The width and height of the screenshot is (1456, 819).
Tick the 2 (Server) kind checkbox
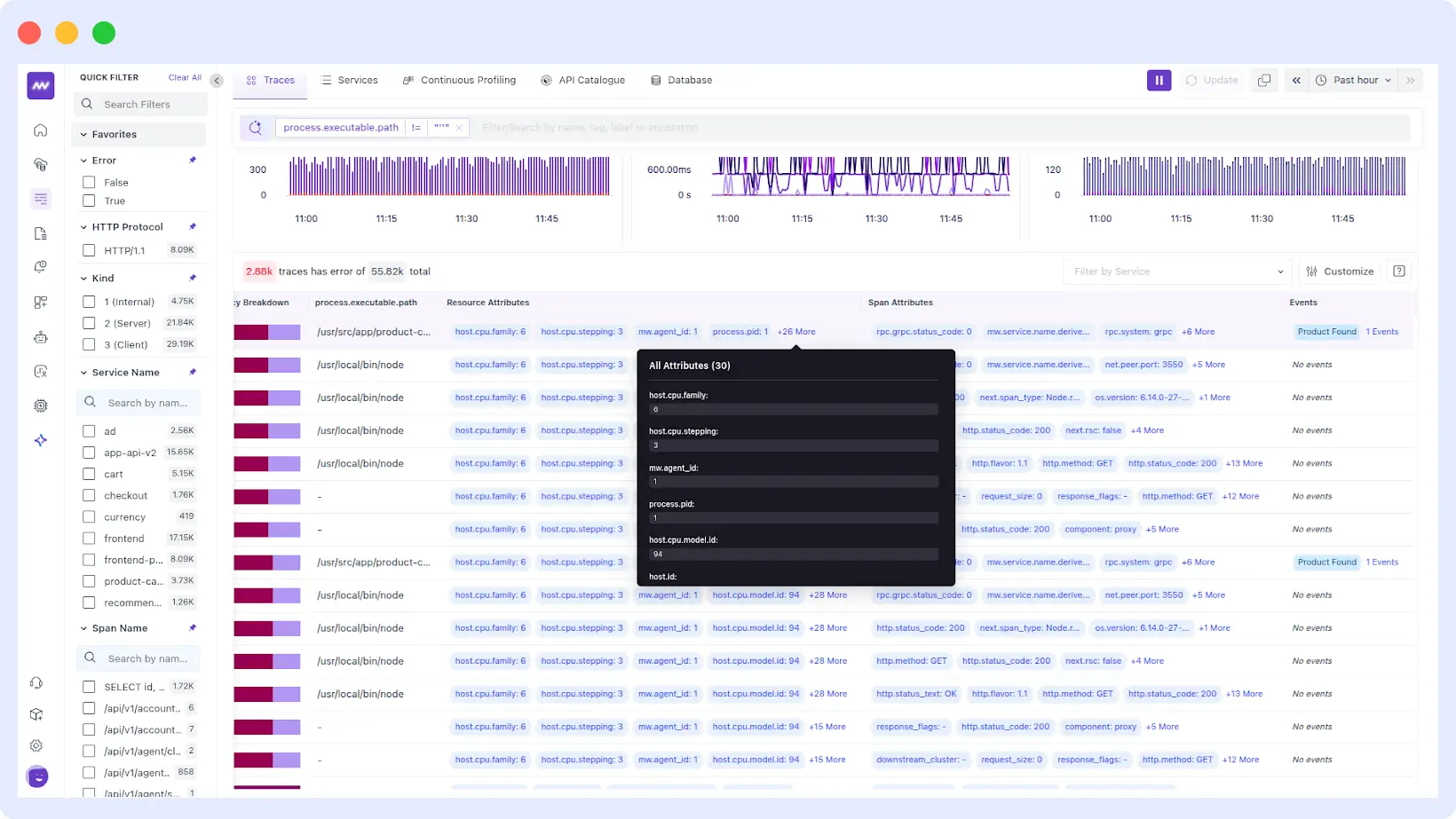point(89,323)
